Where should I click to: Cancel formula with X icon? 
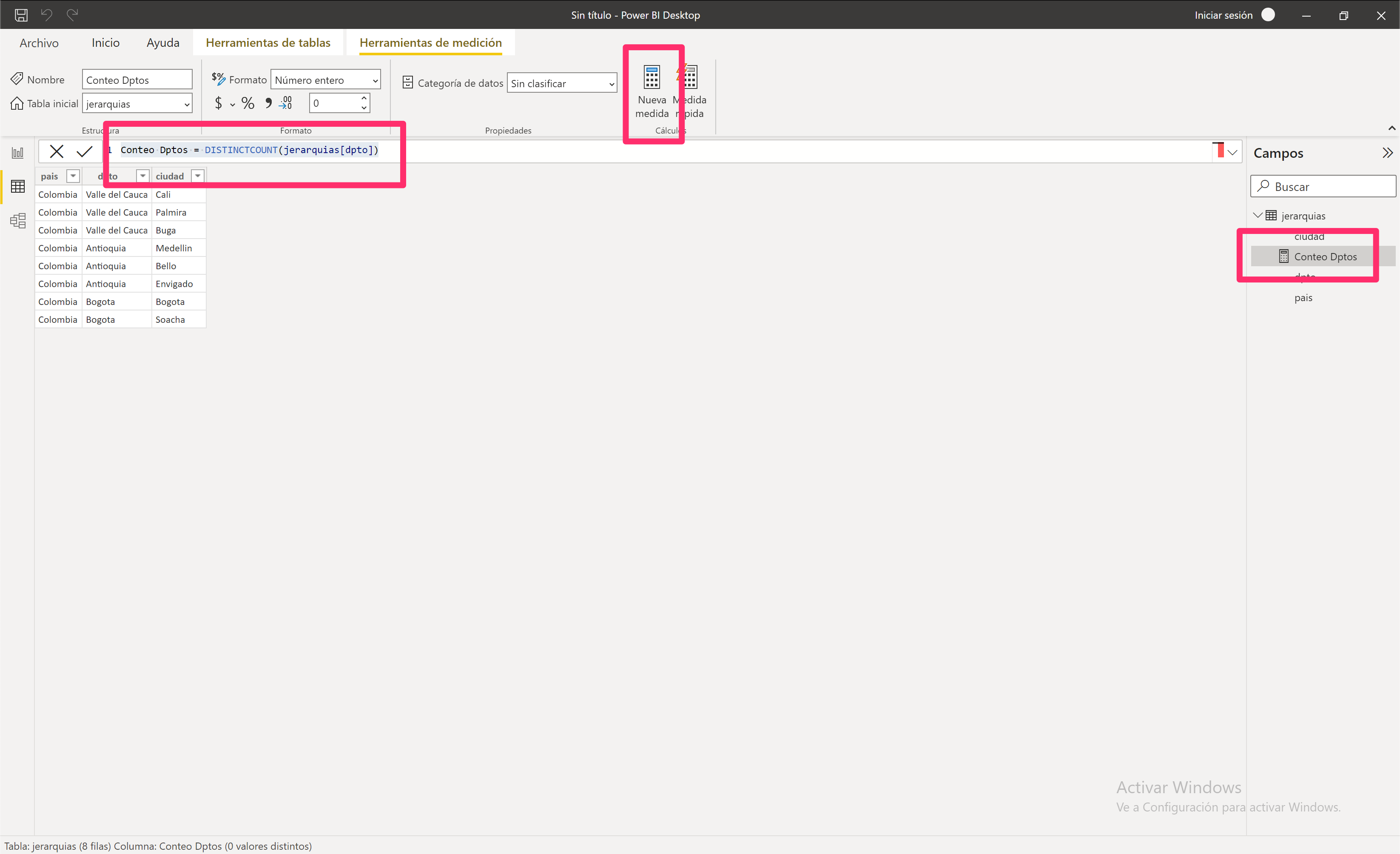coord(56,151)
